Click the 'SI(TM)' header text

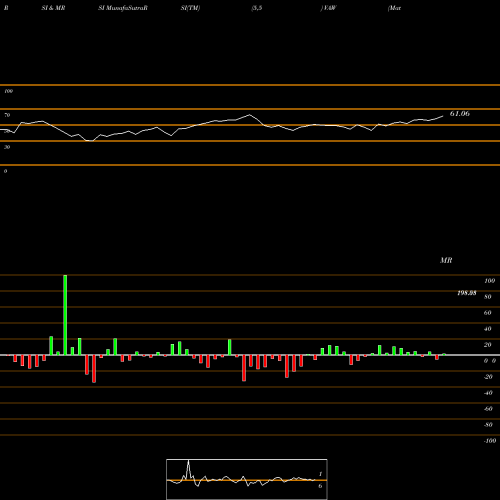pyautogui.click(x=190, y=8)
